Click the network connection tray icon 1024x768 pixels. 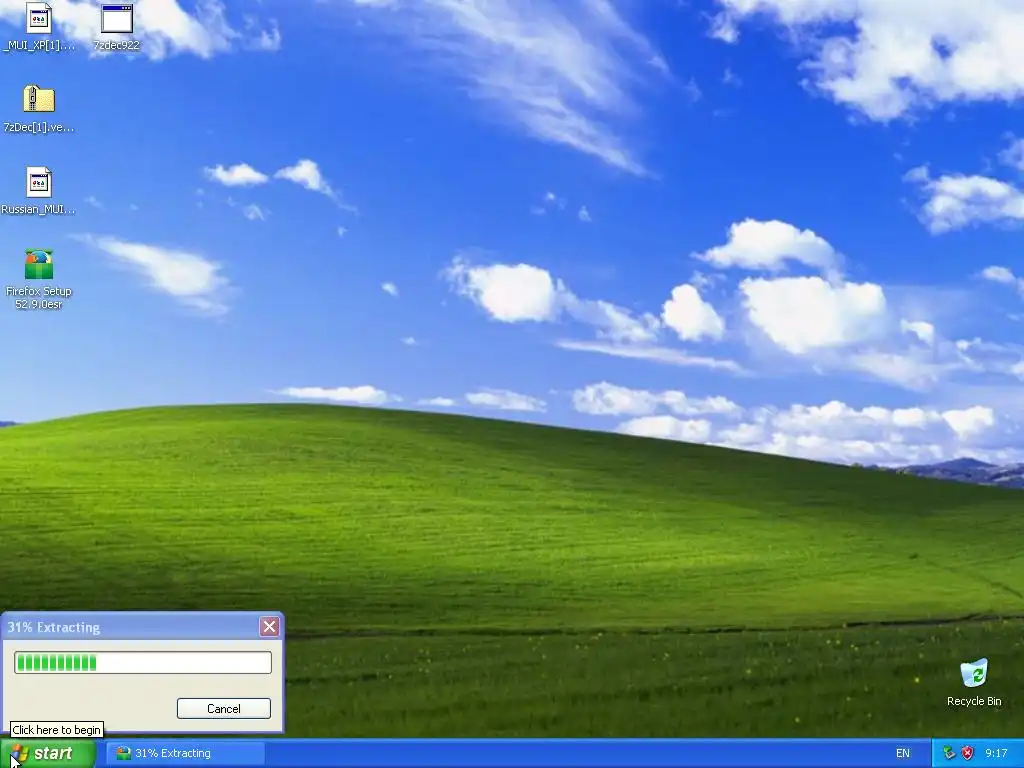pos(949,753)
